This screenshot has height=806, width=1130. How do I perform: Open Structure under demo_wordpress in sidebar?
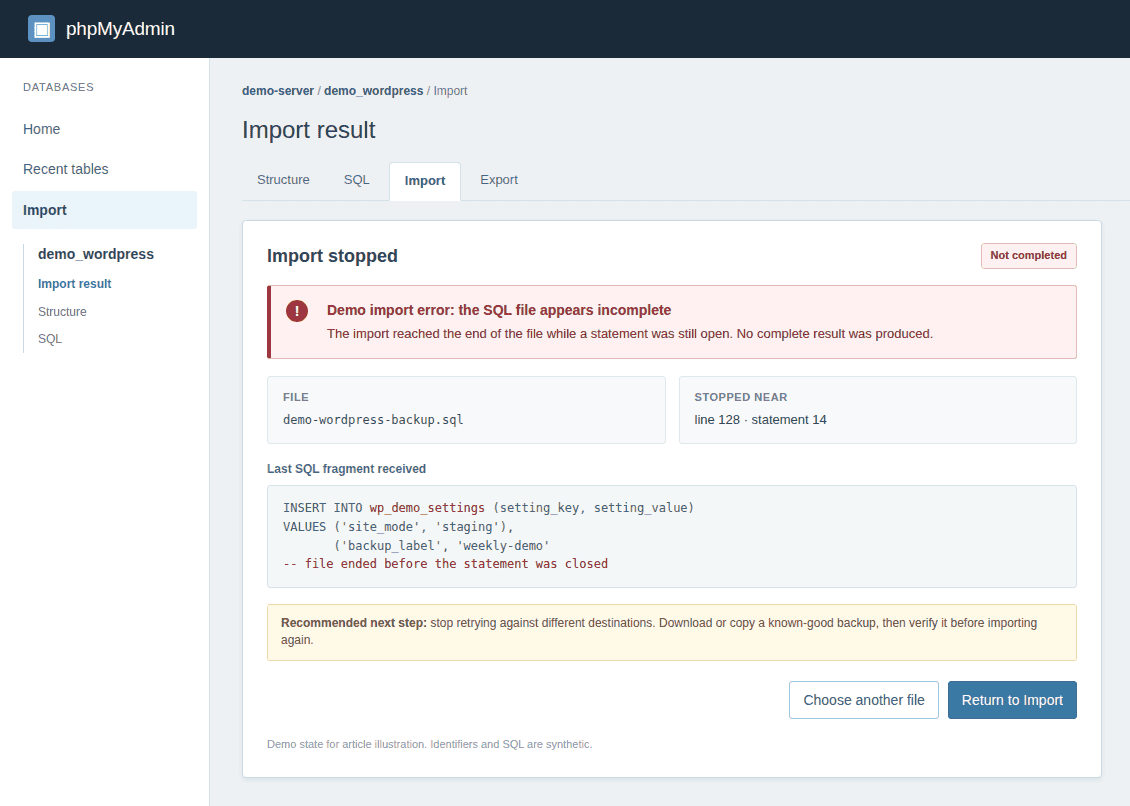(62, 311)
